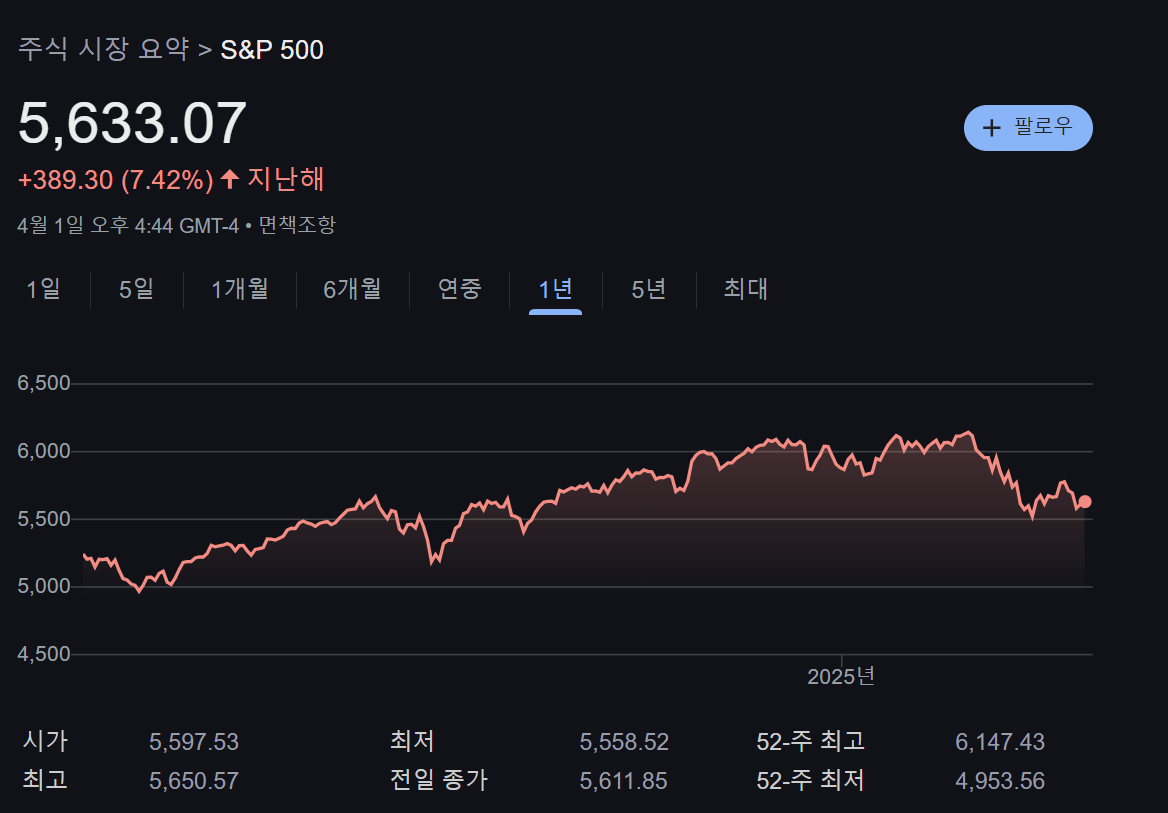
Task: Open the 주식 시장 요약 breadcrumb link
Action: coord(103,49)
